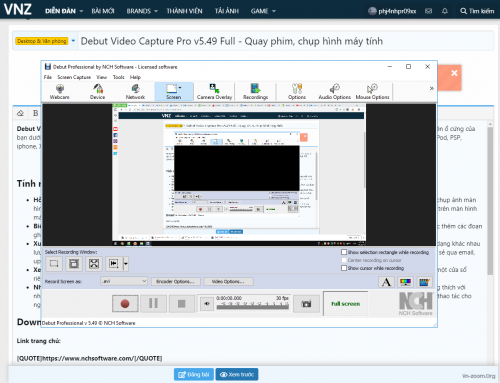Open Audio Options
This screenshot has height=383, width=500.
pos(334,92)
